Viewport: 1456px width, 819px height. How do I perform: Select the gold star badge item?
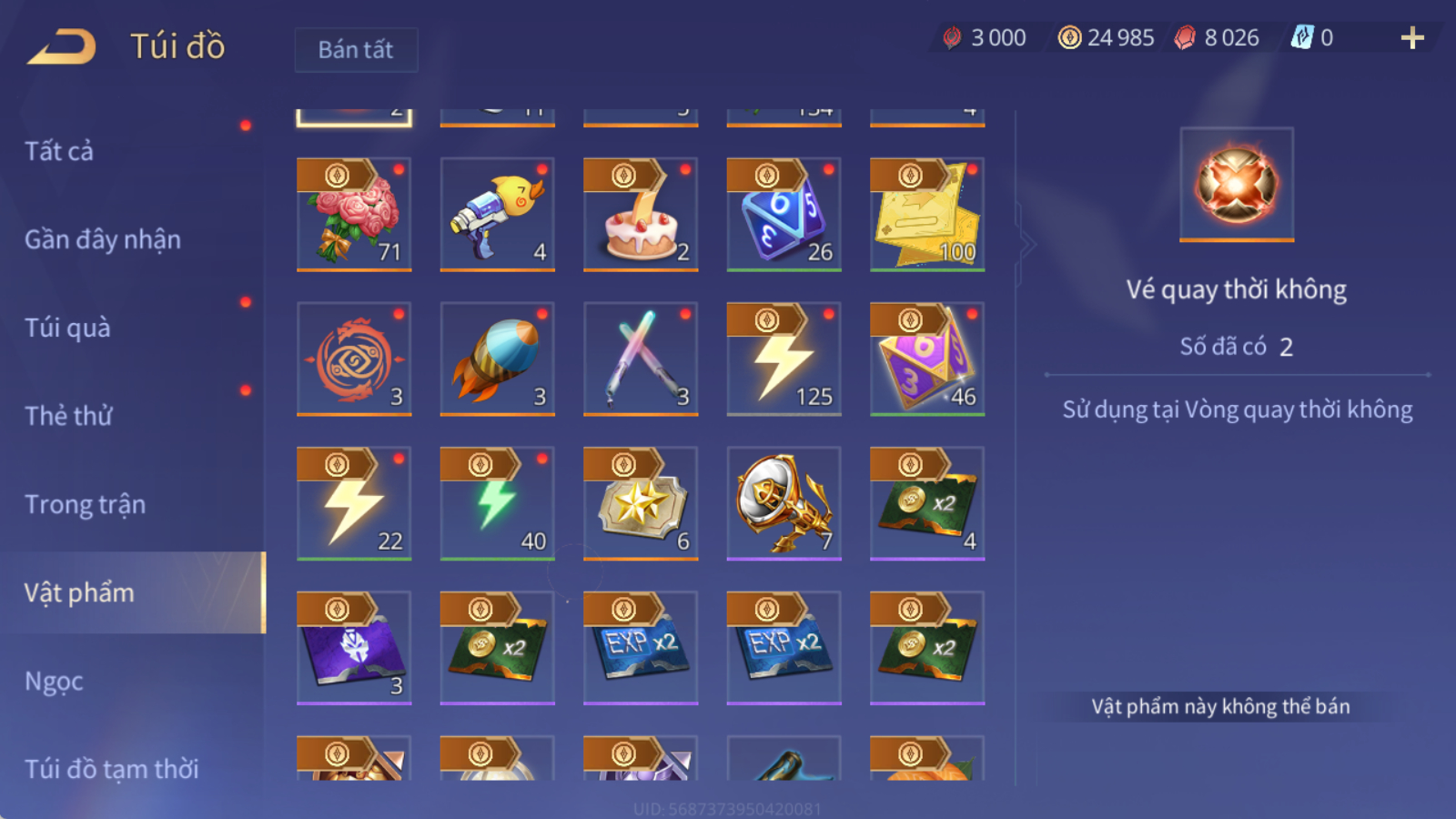pyautogui.click(x=641, y=503)
